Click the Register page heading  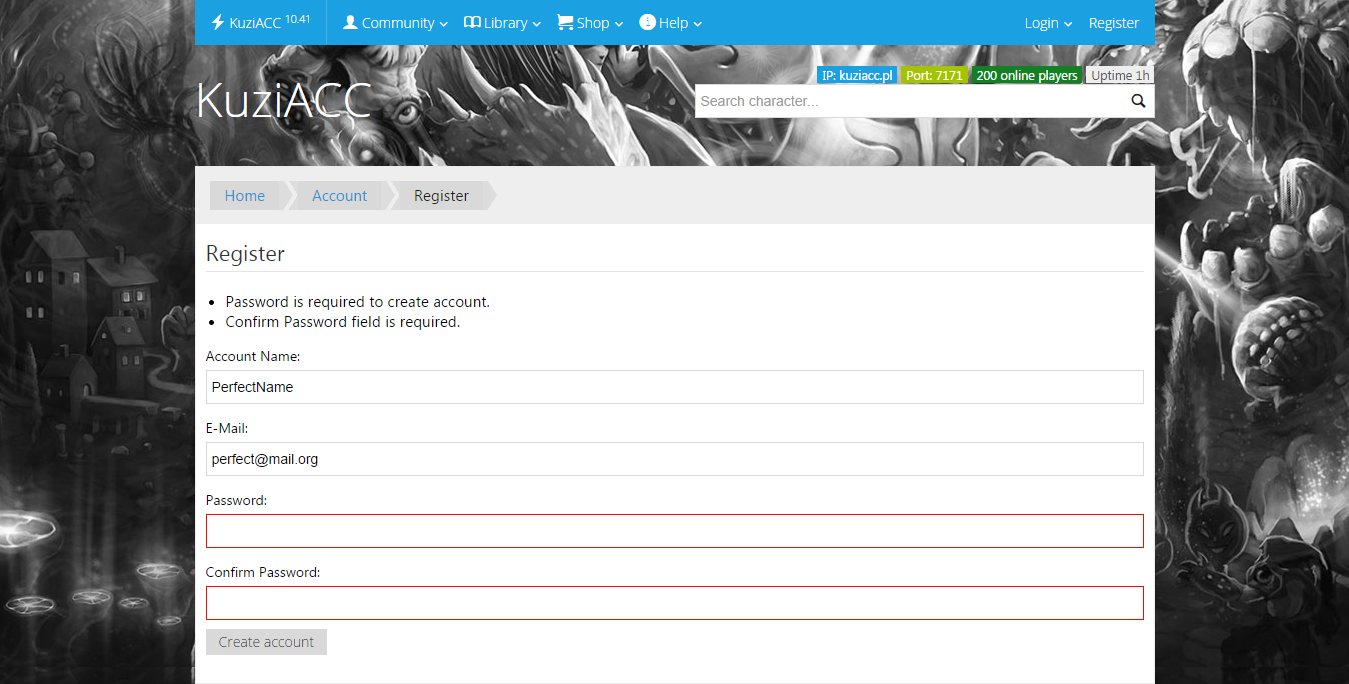(245, 254)
